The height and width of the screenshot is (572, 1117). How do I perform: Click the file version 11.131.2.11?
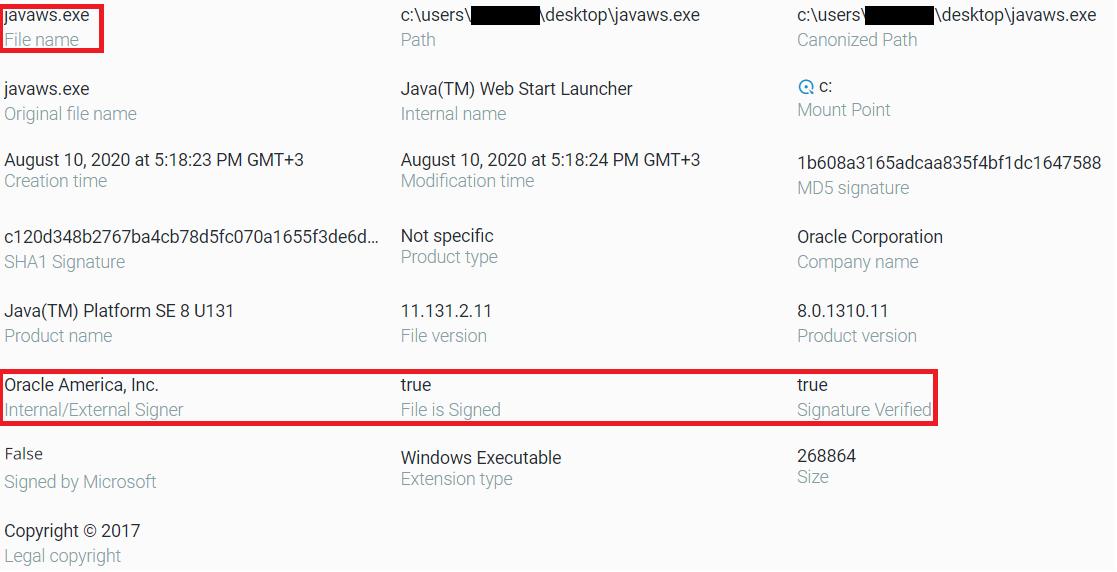coord(446,311)
